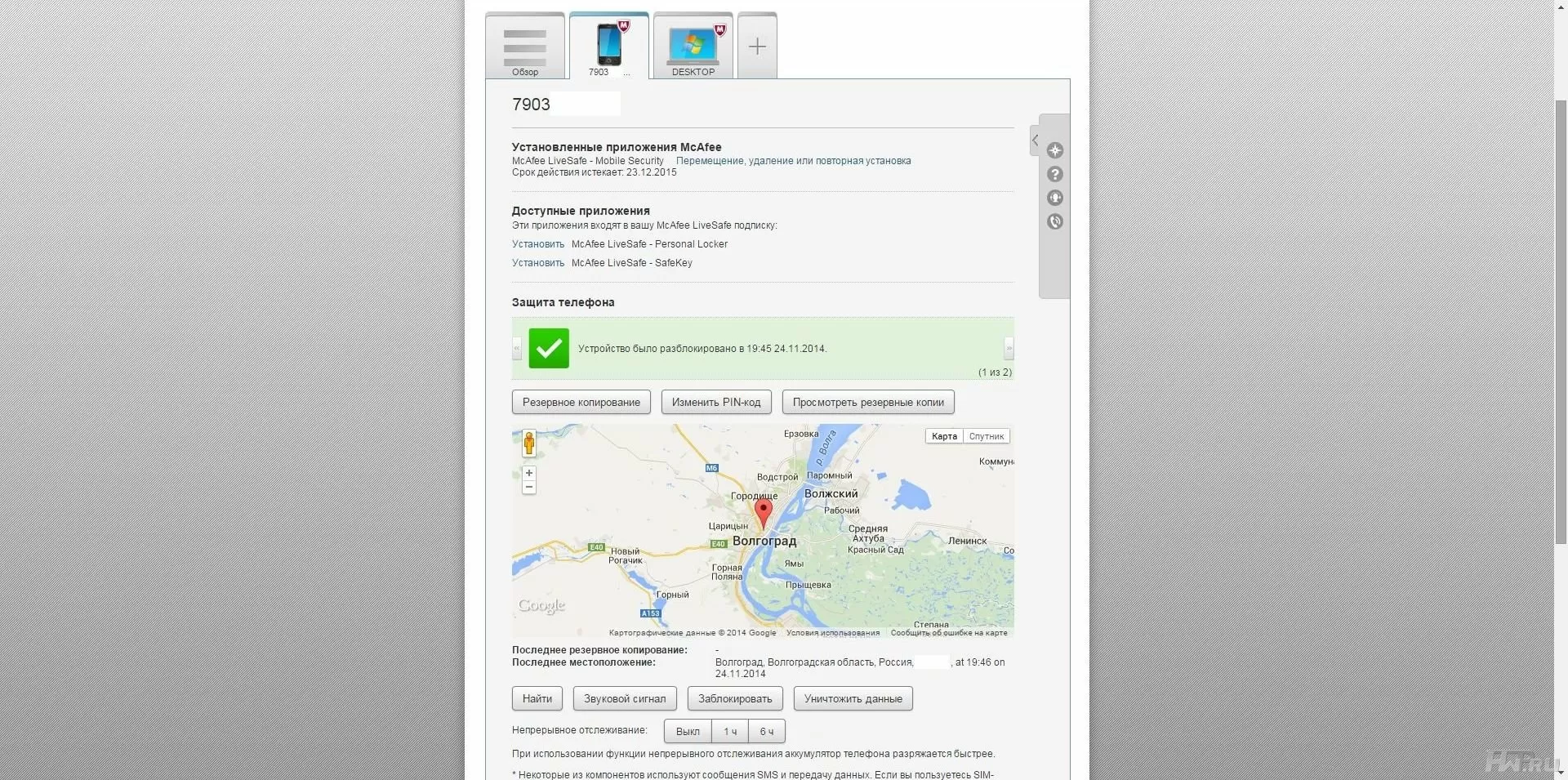Open Условия использования map terms link
The image size is (1568, 780).
[833, 633]
